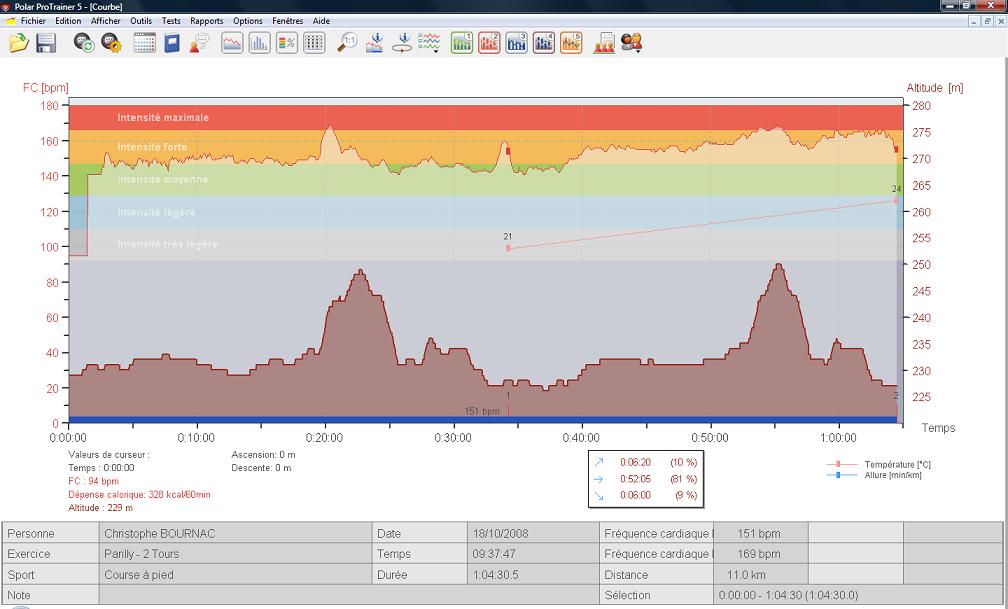1008x609 pixels.
Task: Click the watch sync icon with green arrows
Action: pos(84,43)
